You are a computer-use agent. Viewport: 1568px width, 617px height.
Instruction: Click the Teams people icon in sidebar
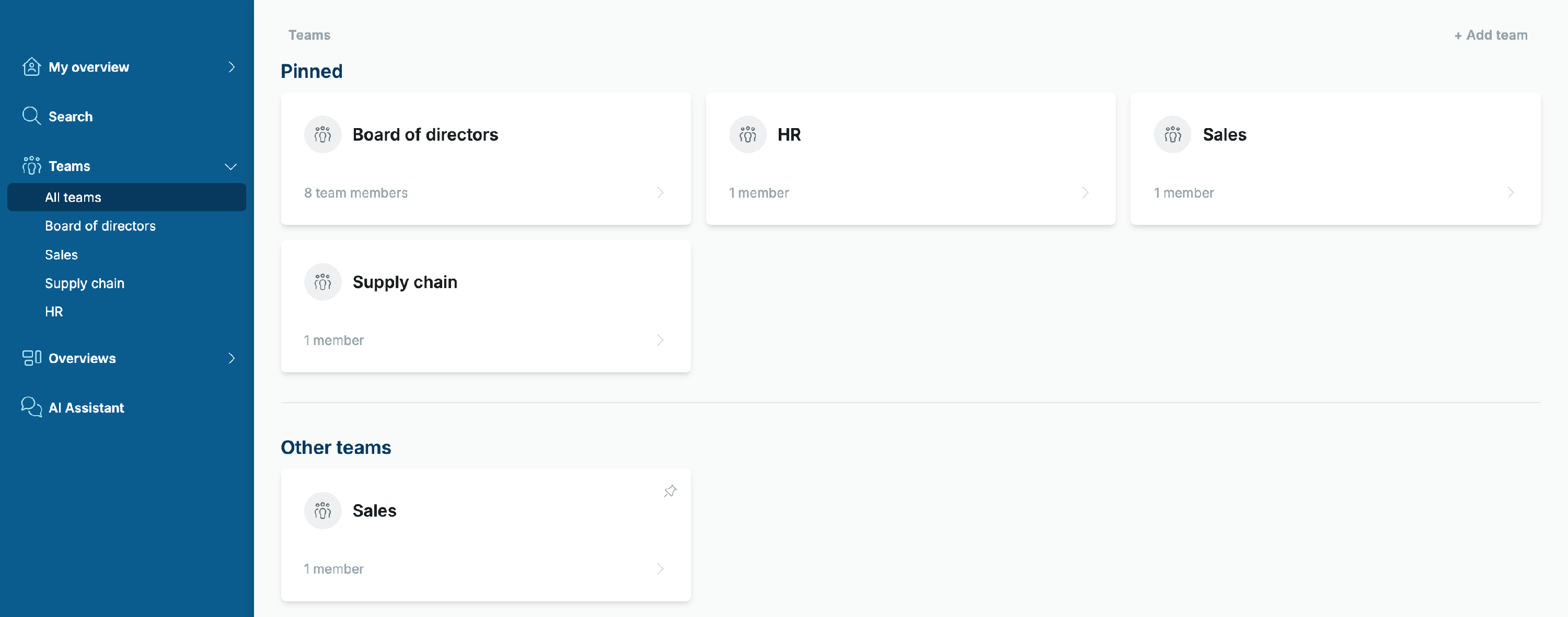pos(32,165)
